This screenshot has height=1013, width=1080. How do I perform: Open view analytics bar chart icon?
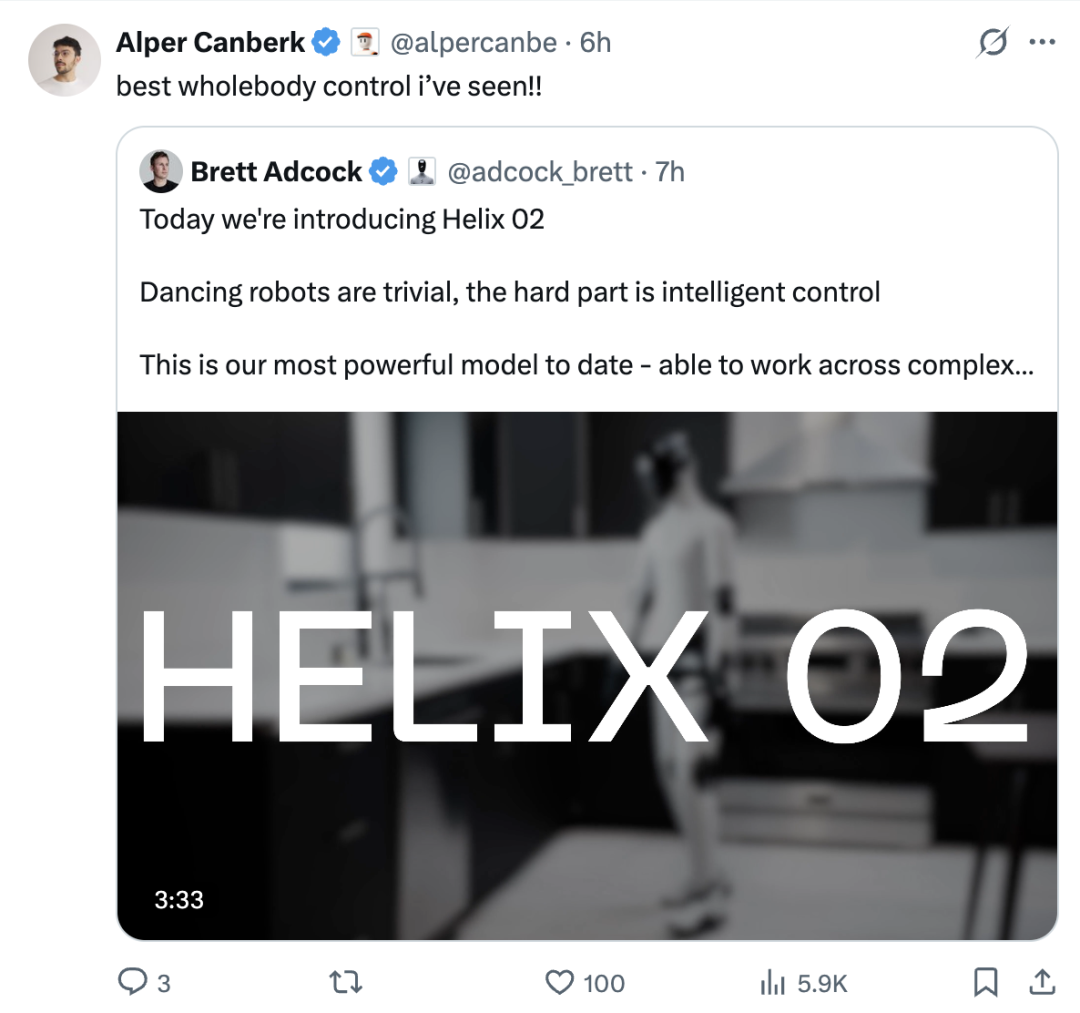[772, 983]
